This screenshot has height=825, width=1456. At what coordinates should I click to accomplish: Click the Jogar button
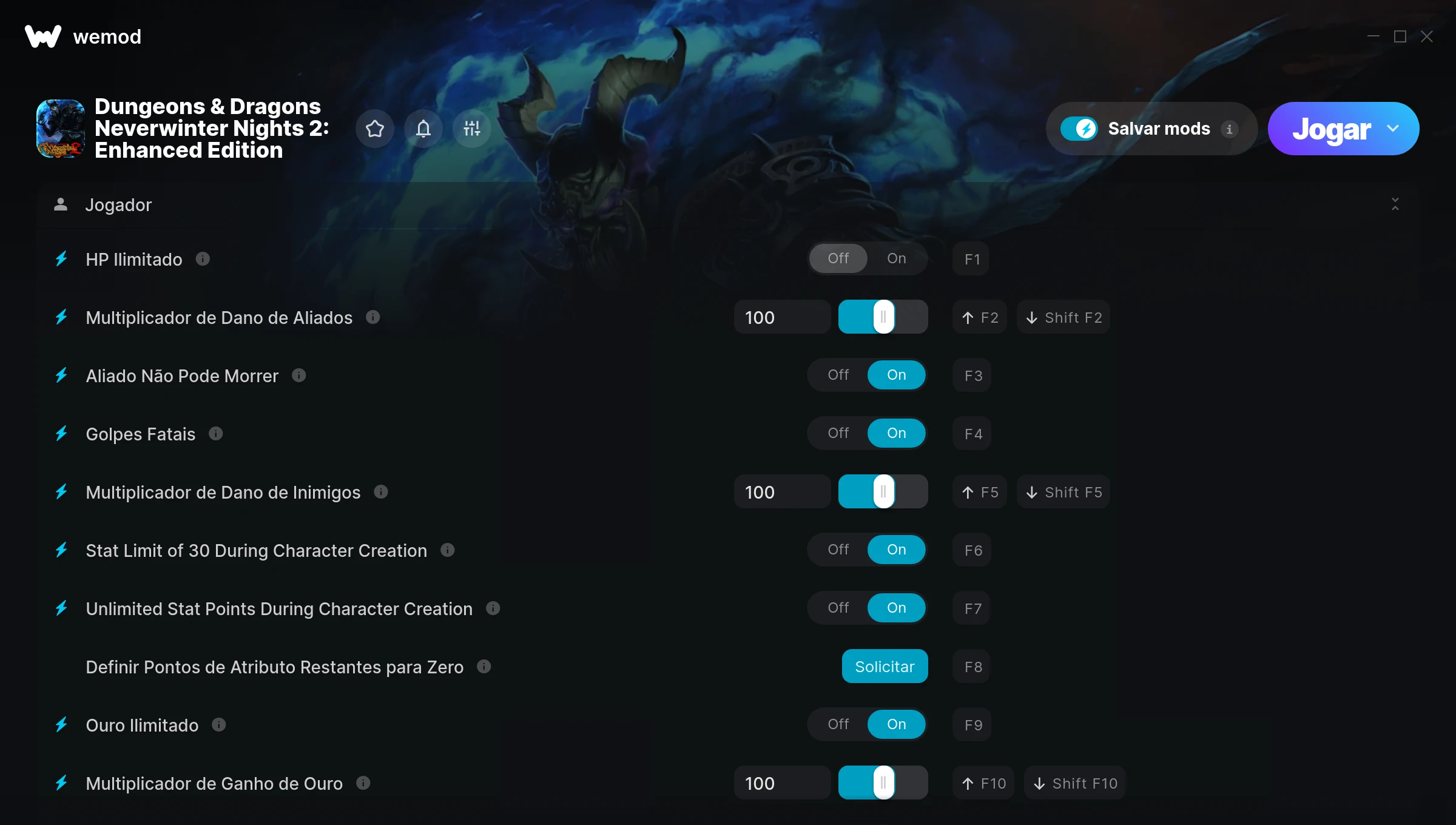click(1332, 129)
